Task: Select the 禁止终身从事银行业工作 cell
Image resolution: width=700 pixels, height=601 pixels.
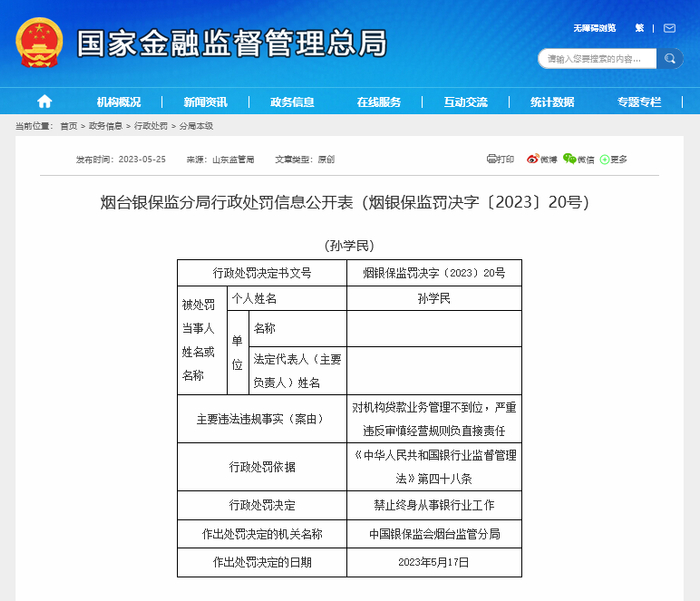Action: point(434,505)
